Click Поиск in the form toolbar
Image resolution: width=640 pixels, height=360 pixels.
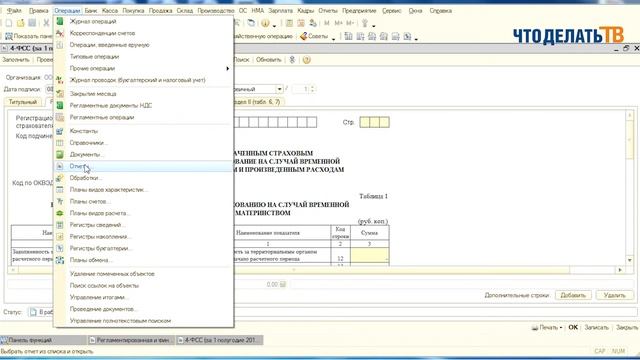[242, 60]
